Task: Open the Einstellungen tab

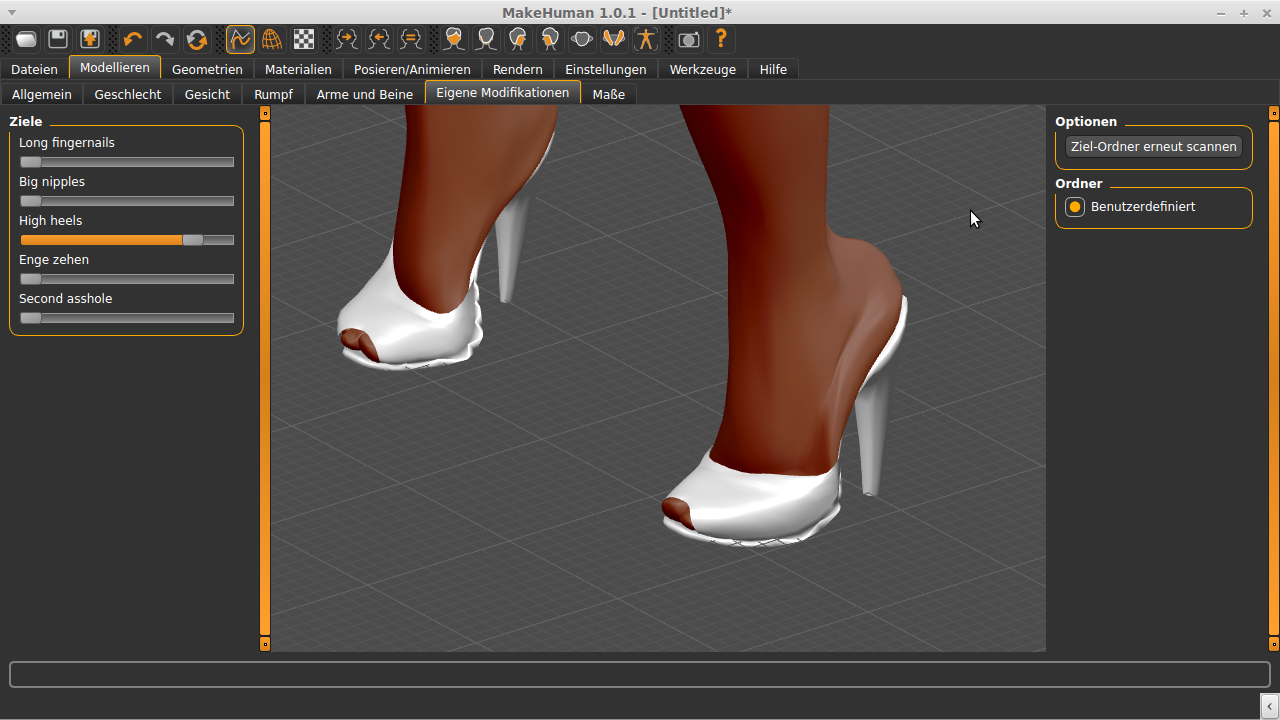Action: click(x=606, y=69)
